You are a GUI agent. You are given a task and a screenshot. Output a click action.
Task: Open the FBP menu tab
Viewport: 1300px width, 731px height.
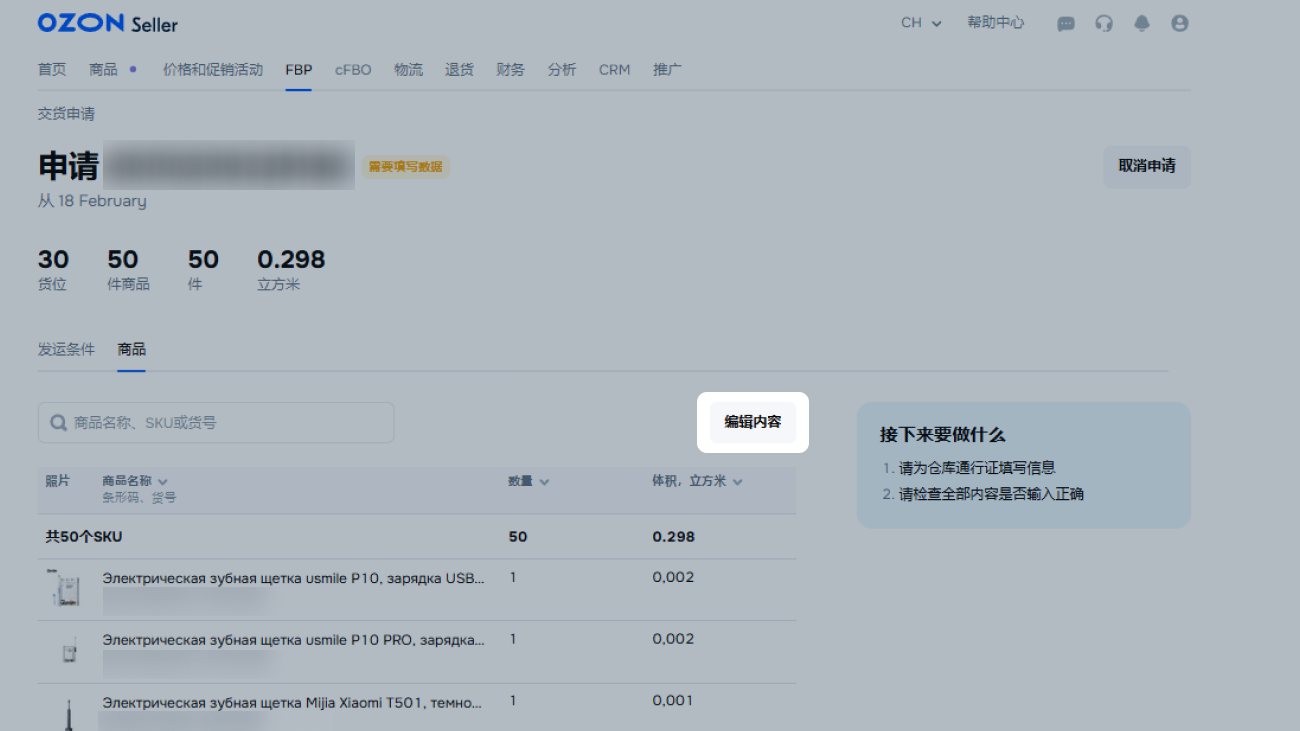pos(298,70)
